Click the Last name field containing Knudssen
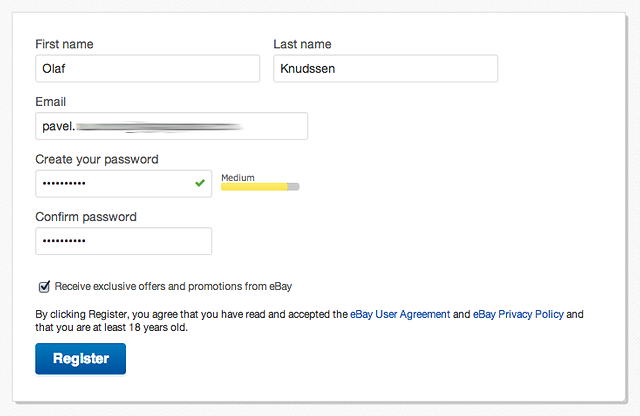Screen dimensions: 640x416 [385, 69]
